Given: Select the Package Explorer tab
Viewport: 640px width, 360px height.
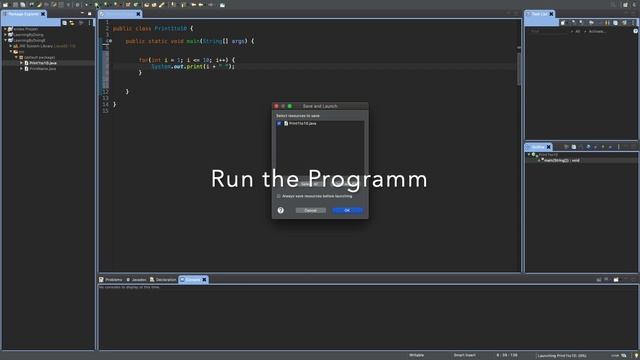Looking at the screenshot, I should pyautogui.click(x=23, y=14).
